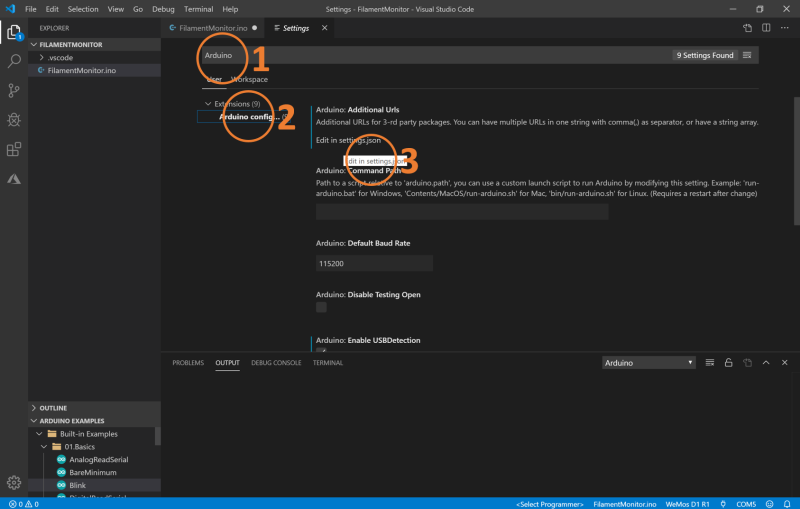The height and width of the screenshot is (509, 800).
Task: Open output log file icon
Action: point(747,363)
